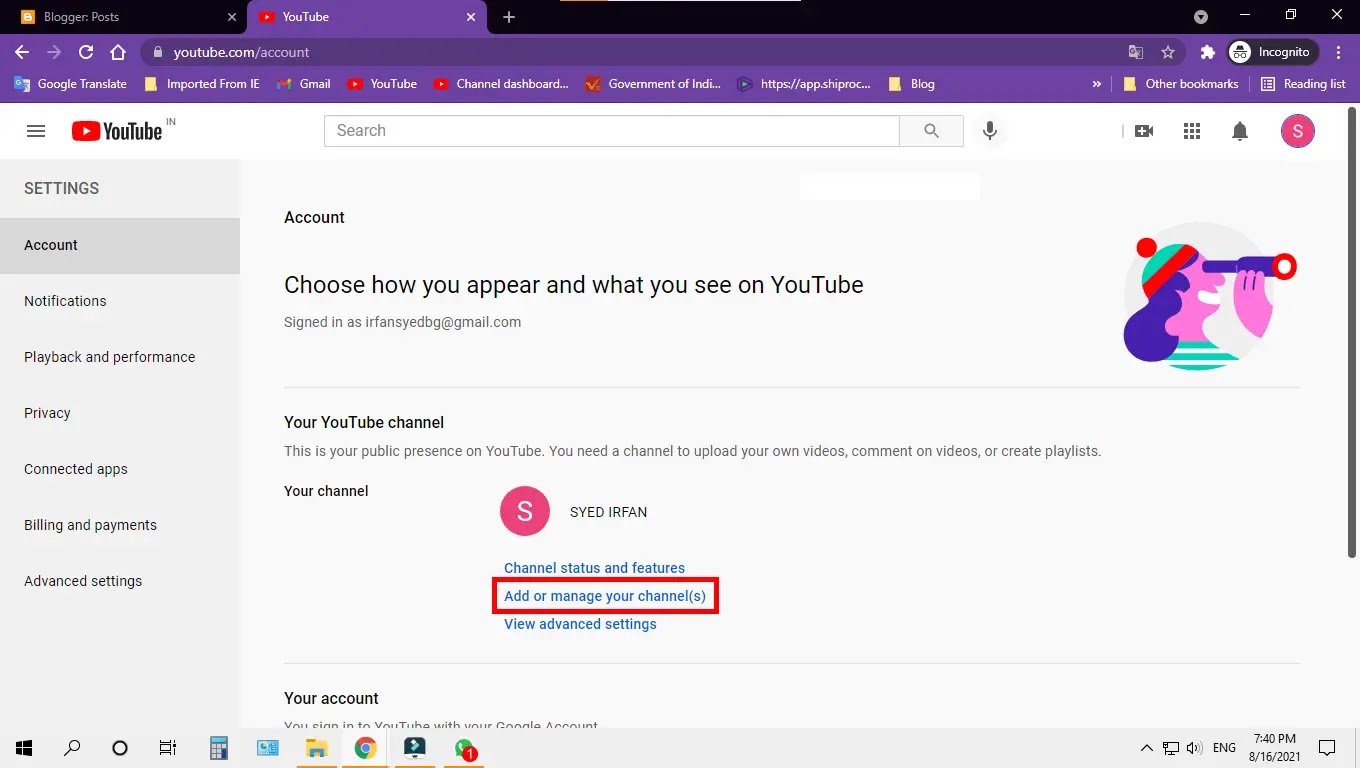This screenshot has height=768, width=1360.
Task: Open Notifications settings
Action: point(120,301)
